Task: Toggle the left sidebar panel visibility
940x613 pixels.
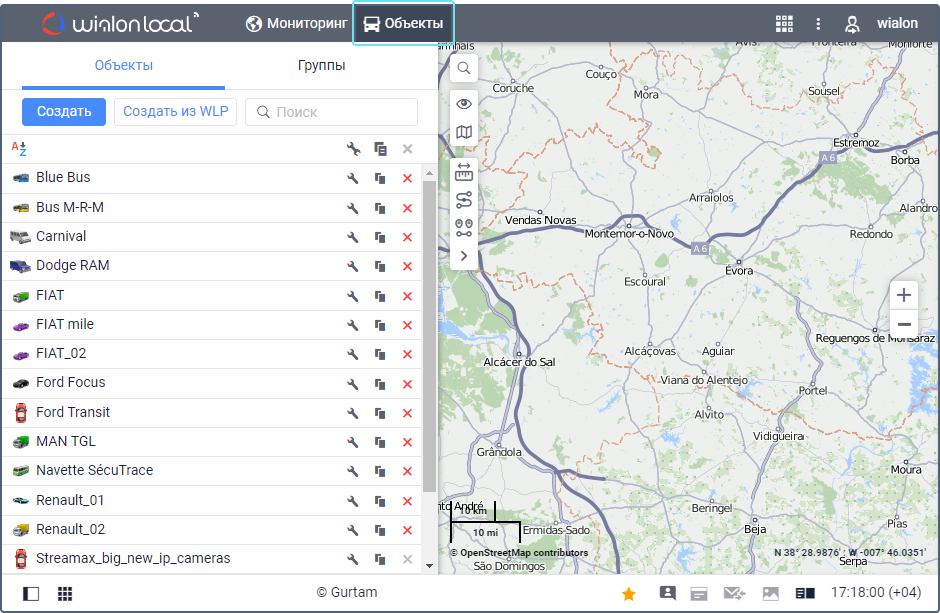Action: 31,594
